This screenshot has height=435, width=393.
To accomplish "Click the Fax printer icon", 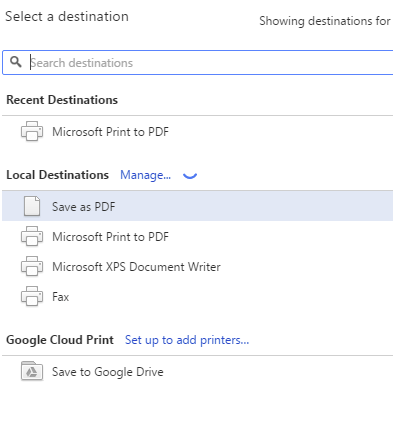I will pyautogui.click(x=32, y=296).
